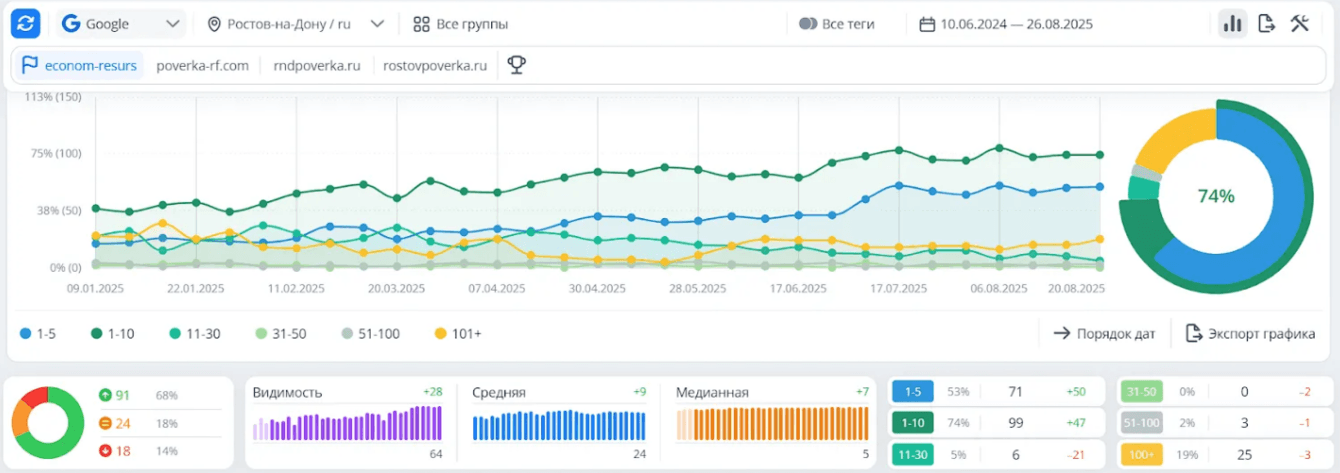1340x473 pixels.
Task: Click the Экспорт графика button
Action: tap(1250, 334)
